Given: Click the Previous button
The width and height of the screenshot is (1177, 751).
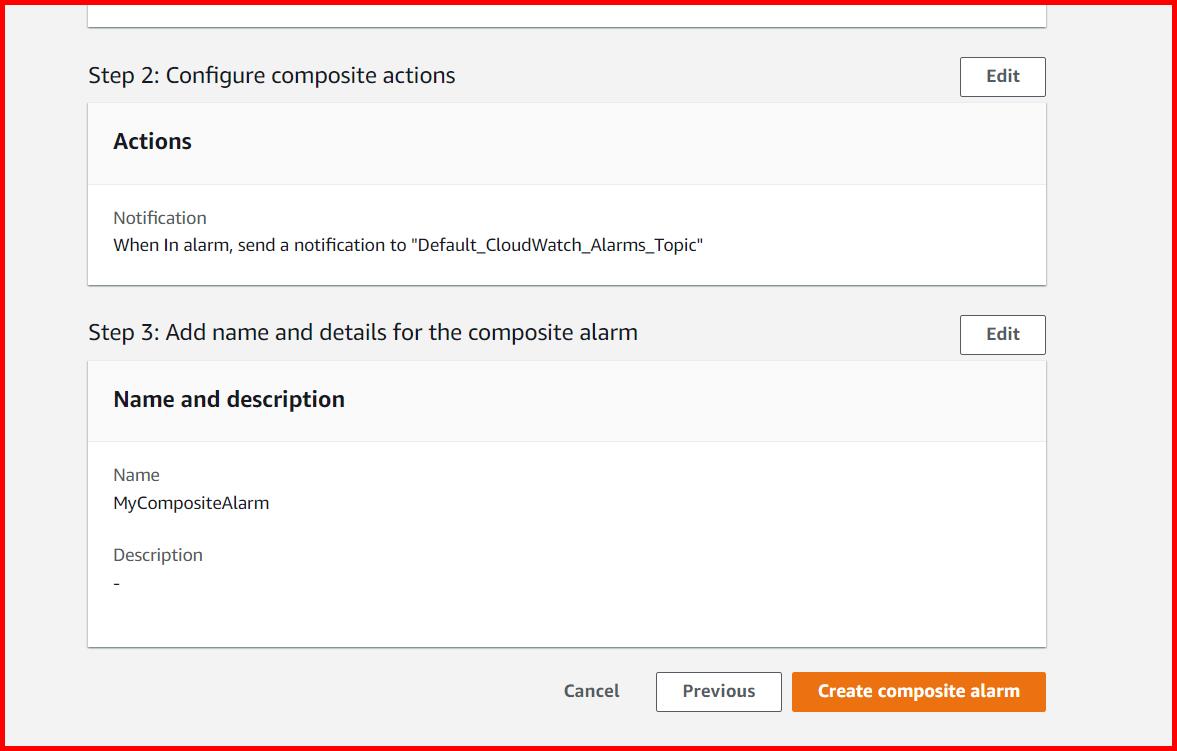Looking at the screenshot, I should tap(718, 691).
